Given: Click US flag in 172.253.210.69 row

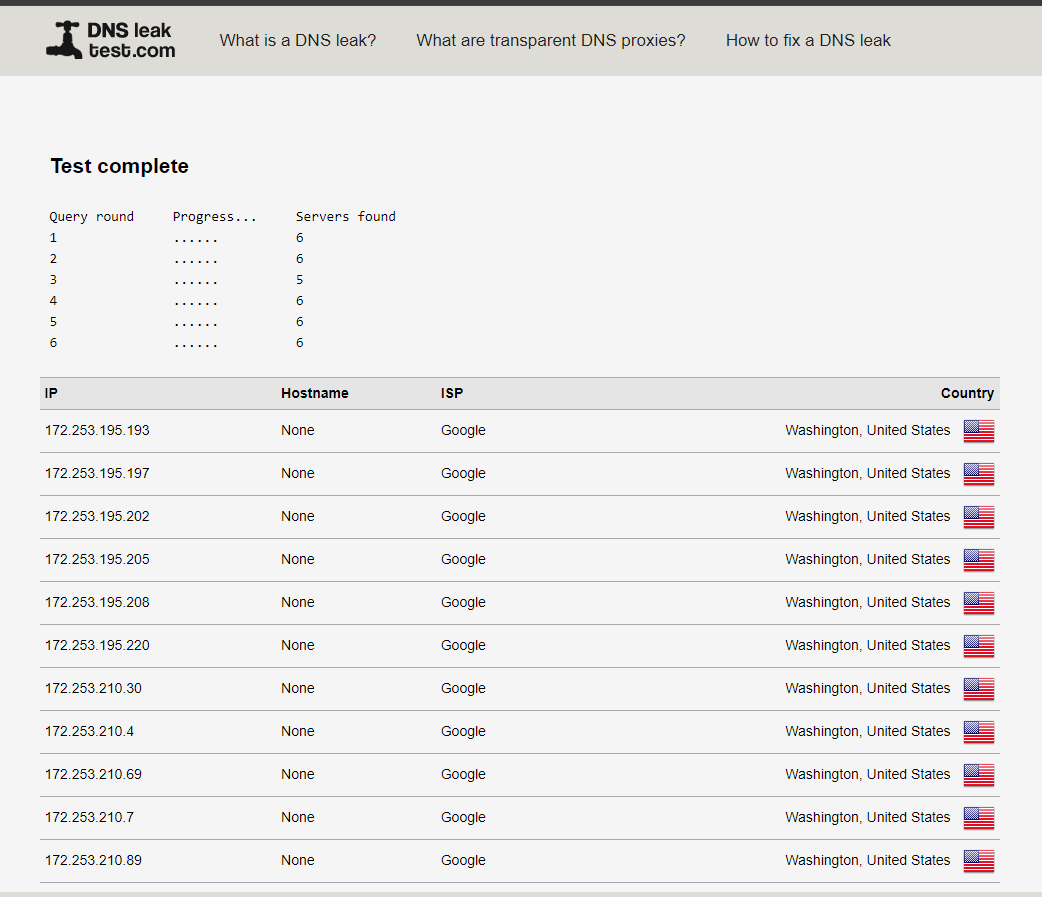Looking at the screenshot, I should pos(979,775).
